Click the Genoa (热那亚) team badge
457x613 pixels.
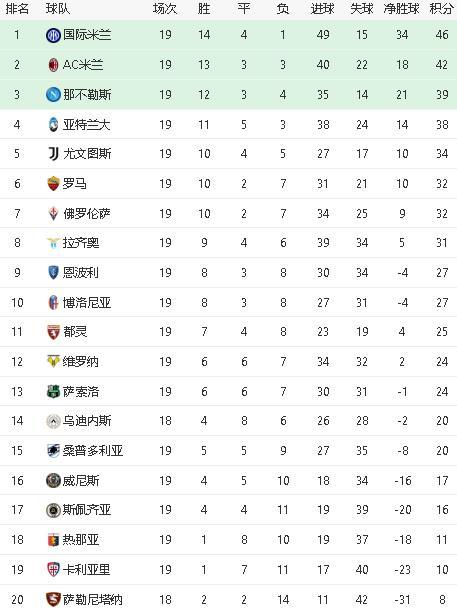53,540
